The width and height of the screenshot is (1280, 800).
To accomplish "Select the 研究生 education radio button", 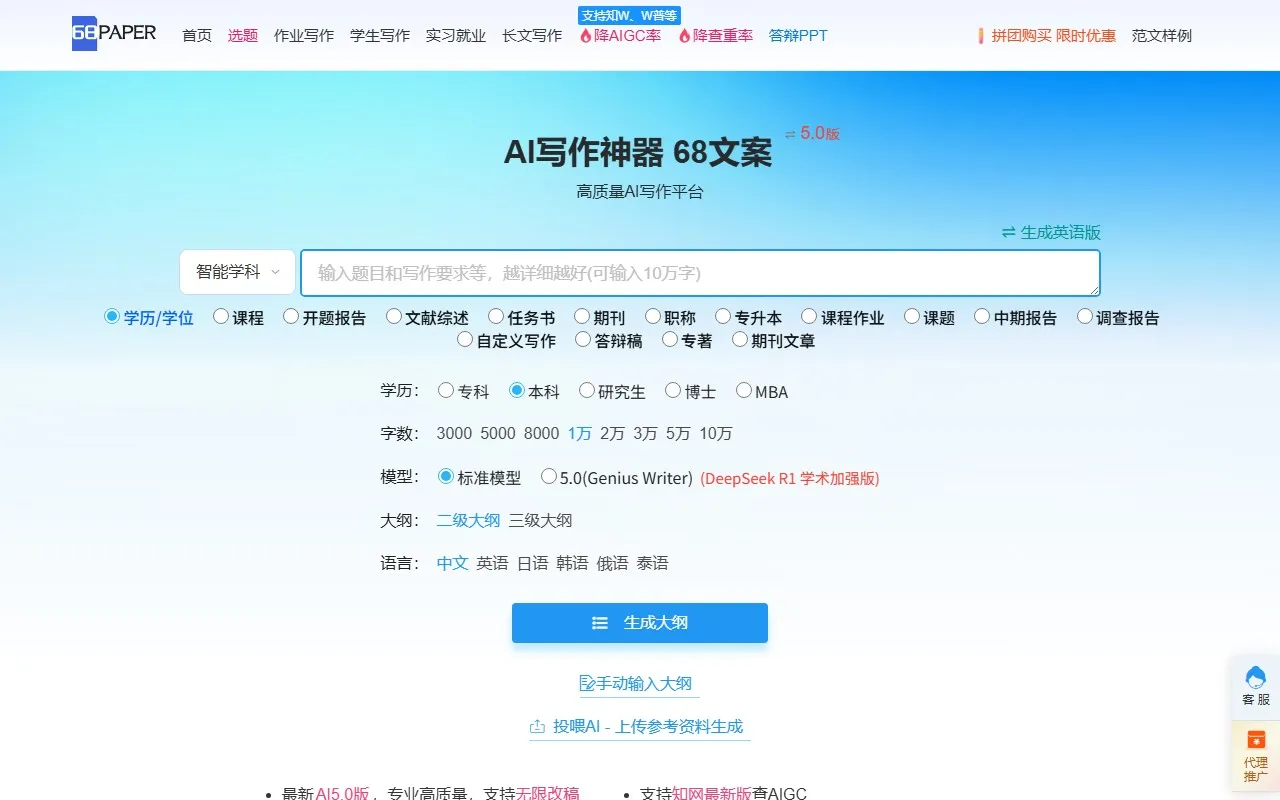I will coord(587,391).
